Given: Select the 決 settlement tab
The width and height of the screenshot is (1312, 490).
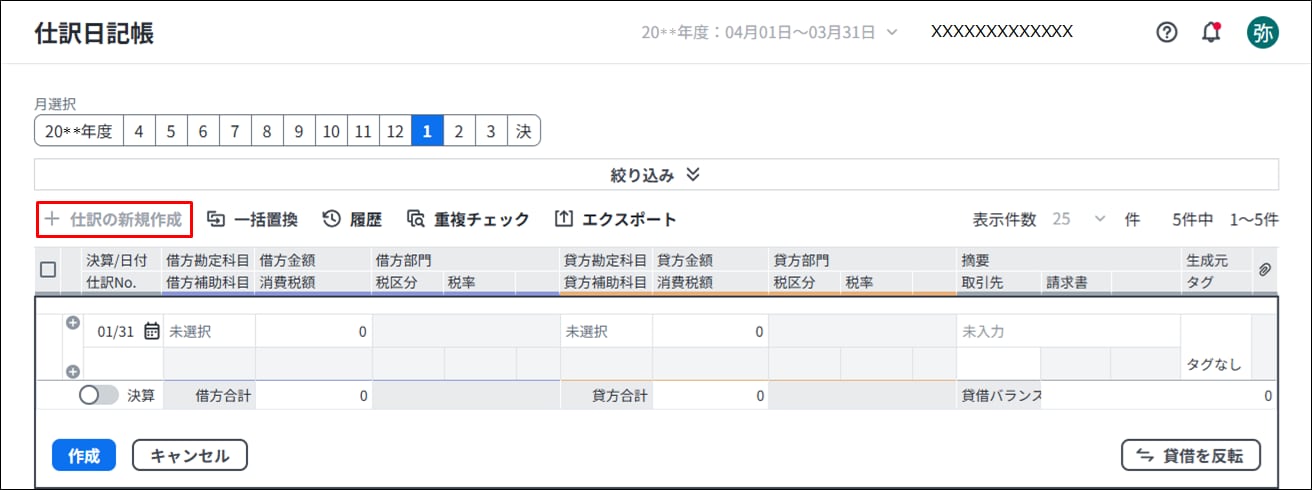Looking at the screenshot, I should 524,131.
